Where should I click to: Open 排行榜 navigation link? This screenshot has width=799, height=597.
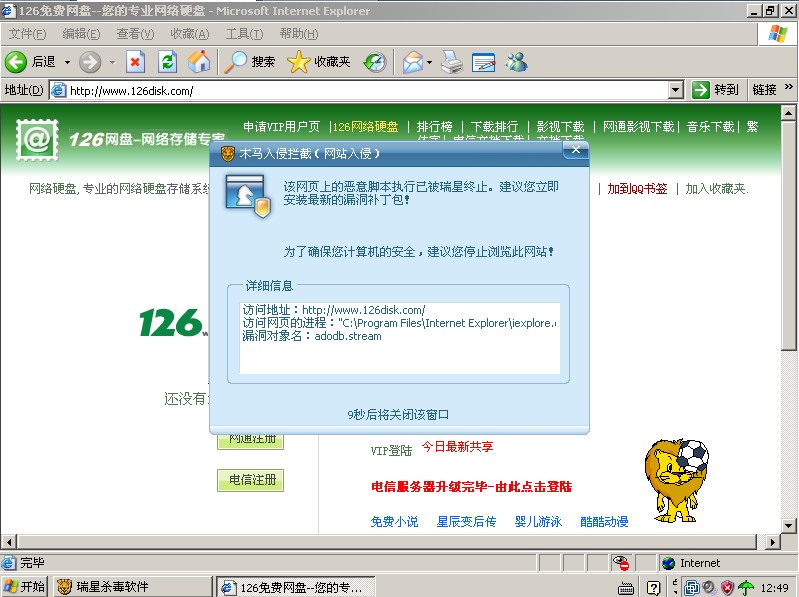pyautogui.click(x=435, y=126)
